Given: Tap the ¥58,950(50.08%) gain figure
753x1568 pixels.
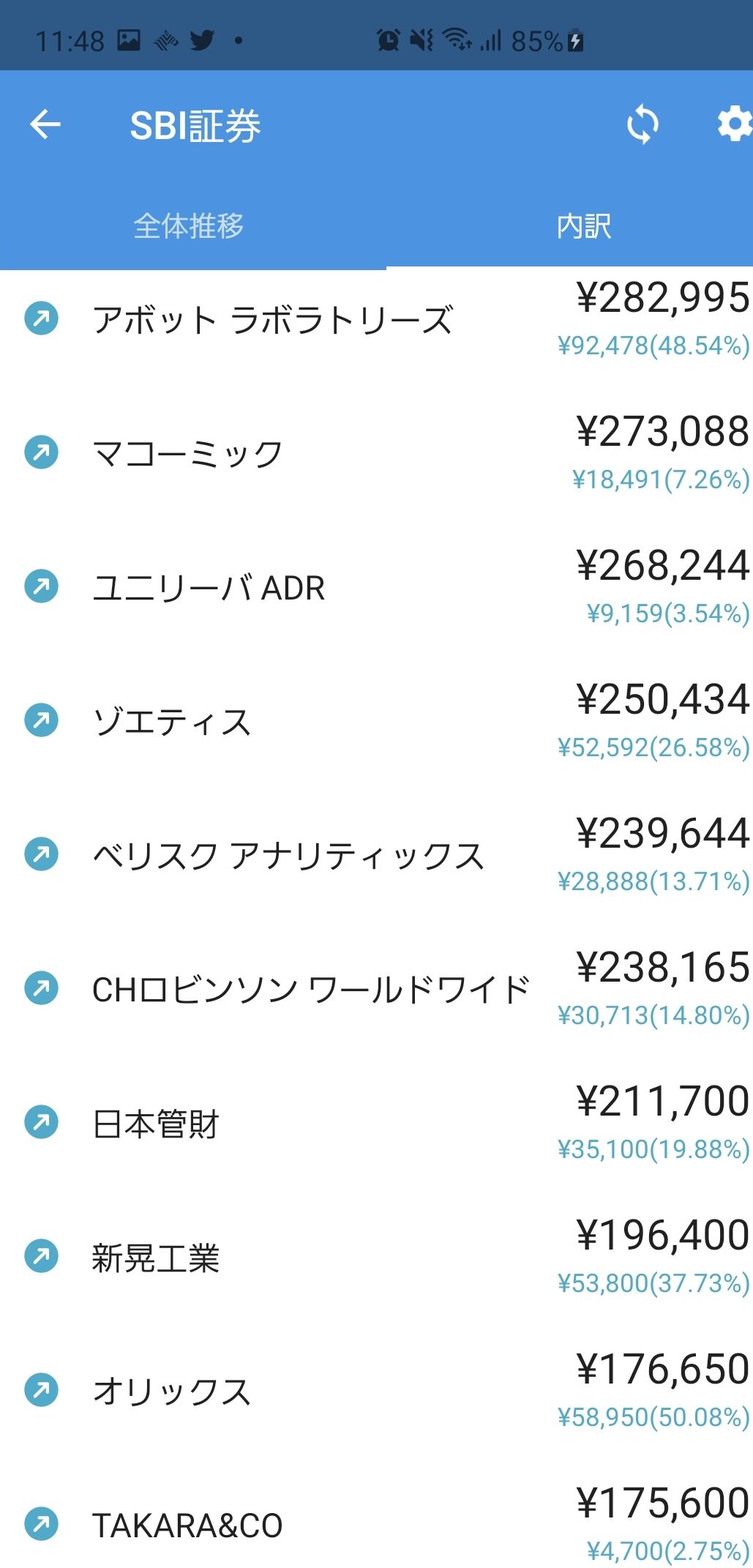Looking at the screenshot, I should (x=653, y=1417).
